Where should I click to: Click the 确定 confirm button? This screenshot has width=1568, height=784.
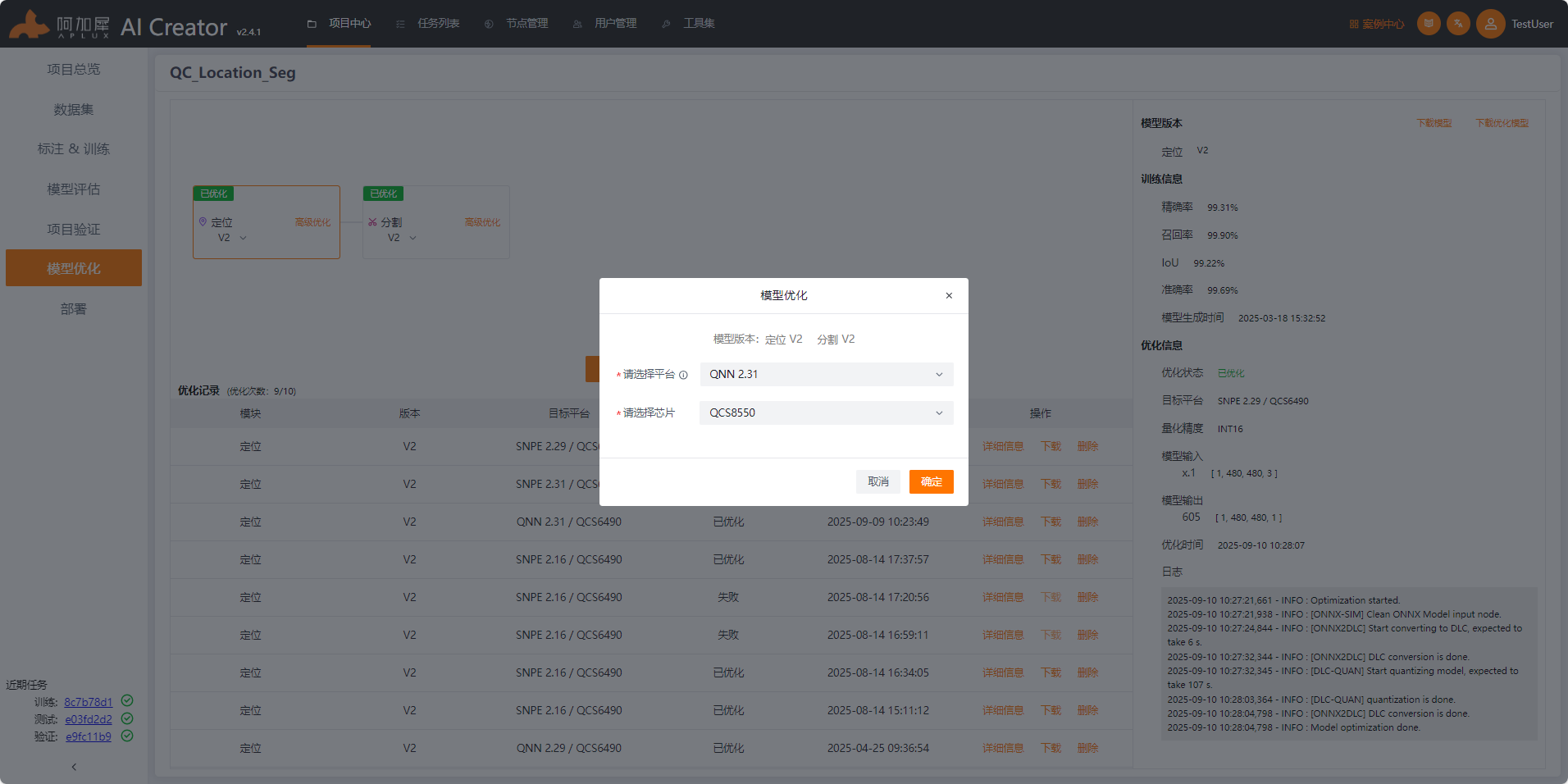931,481
